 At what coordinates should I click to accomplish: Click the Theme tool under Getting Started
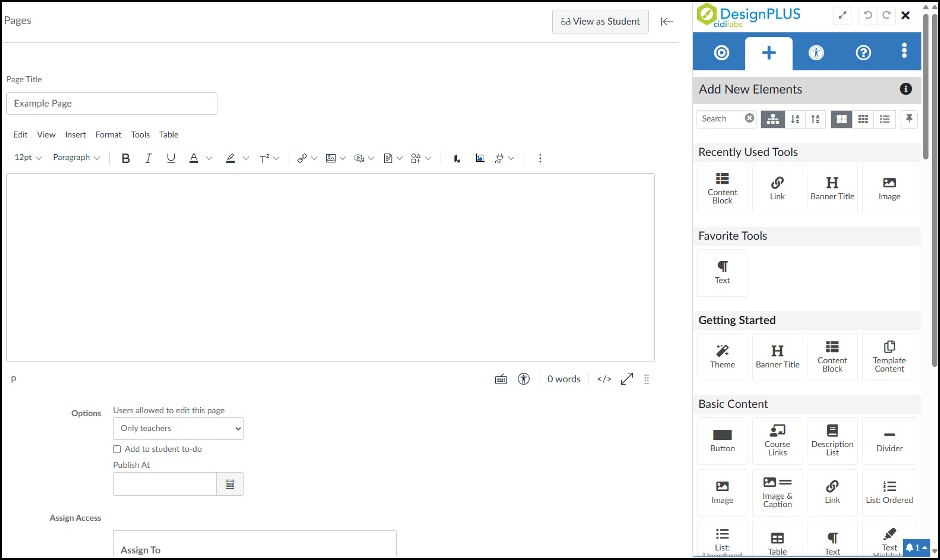click(722, 356)
